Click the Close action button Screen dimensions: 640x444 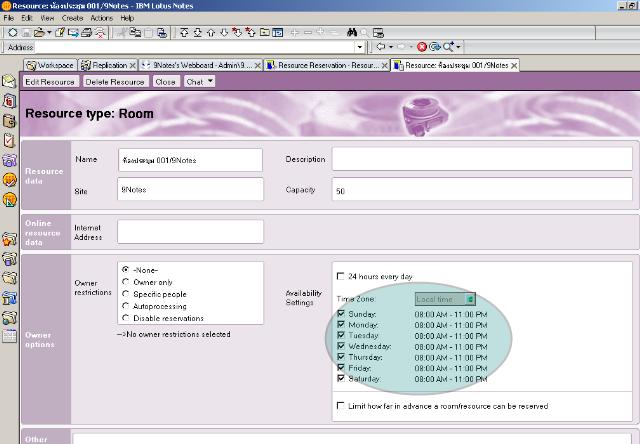[166, 82]
